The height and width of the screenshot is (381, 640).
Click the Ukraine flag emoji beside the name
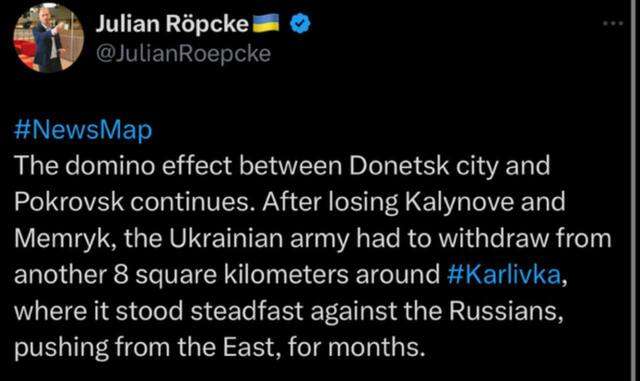click(266, 23)
